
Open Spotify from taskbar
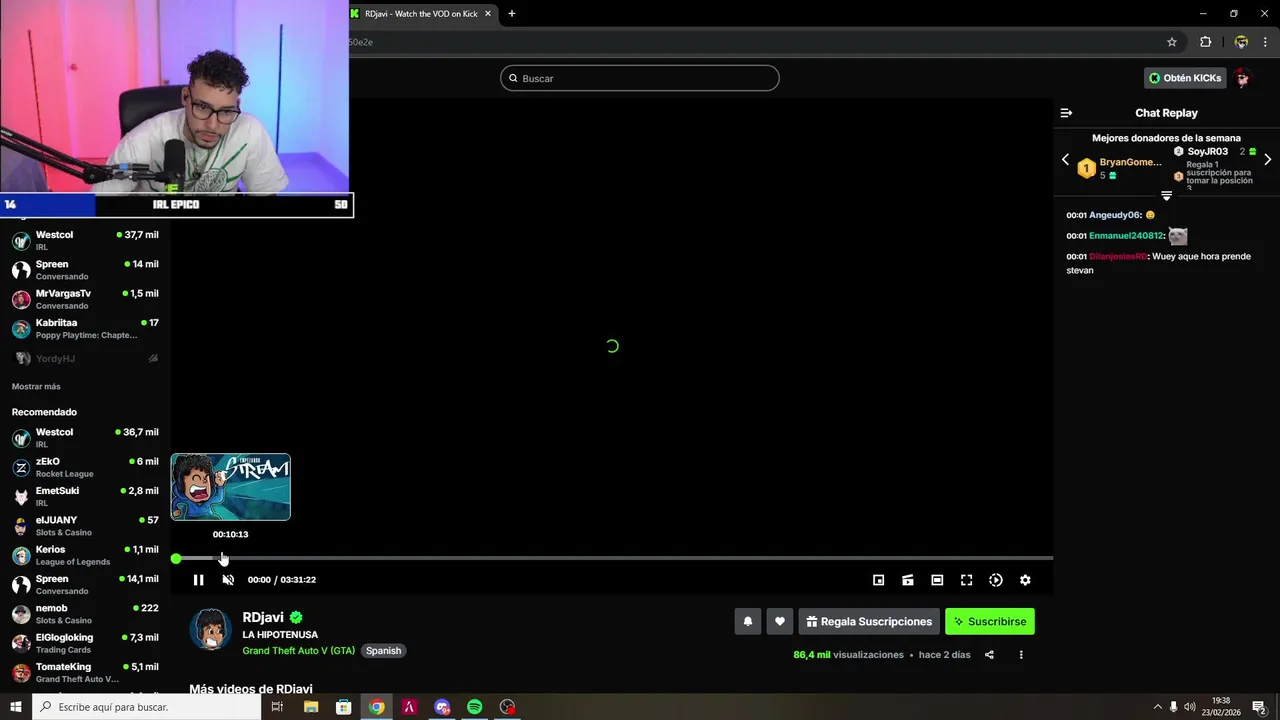[475, 707]
